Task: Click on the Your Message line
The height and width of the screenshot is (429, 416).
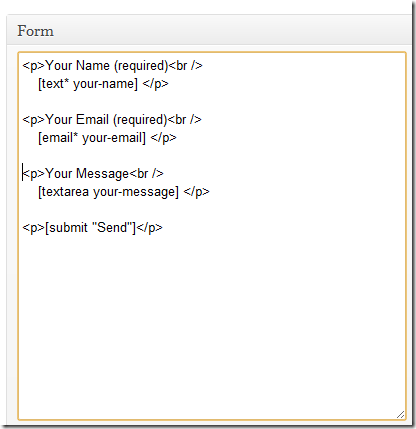Action: point(93,173)
